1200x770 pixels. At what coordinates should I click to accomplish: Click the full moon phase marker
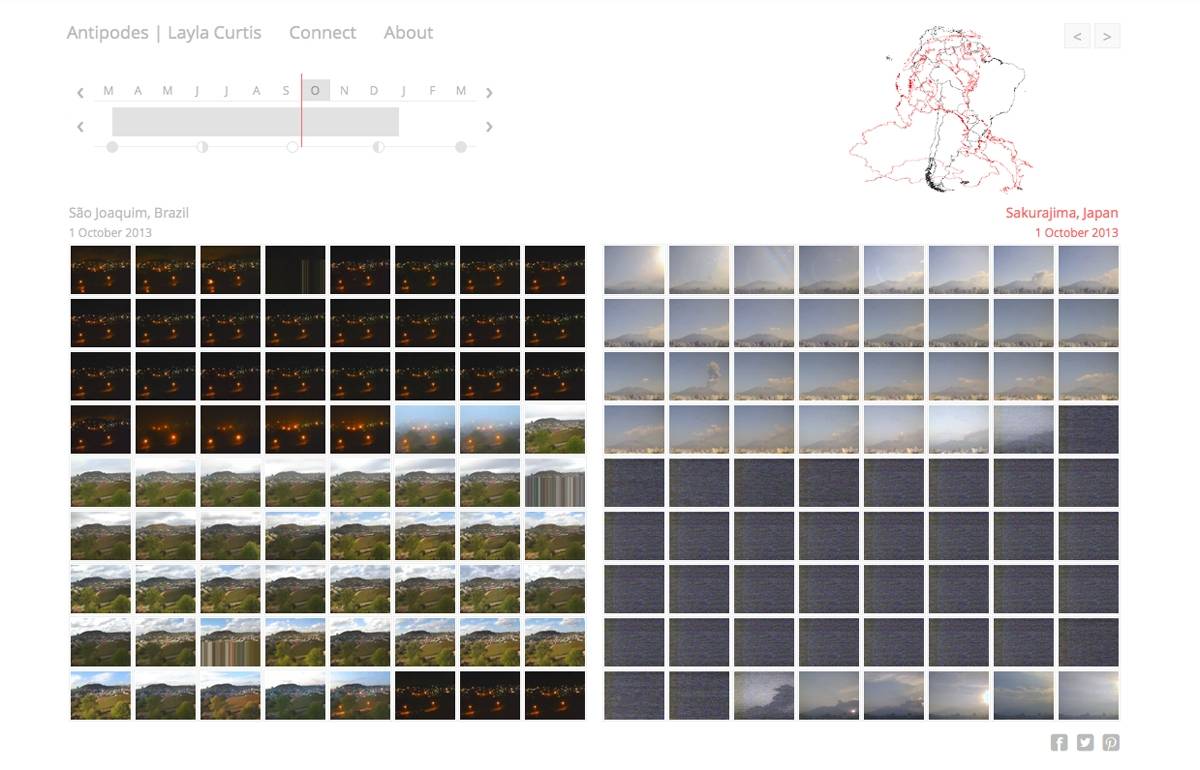pos(292,147)
